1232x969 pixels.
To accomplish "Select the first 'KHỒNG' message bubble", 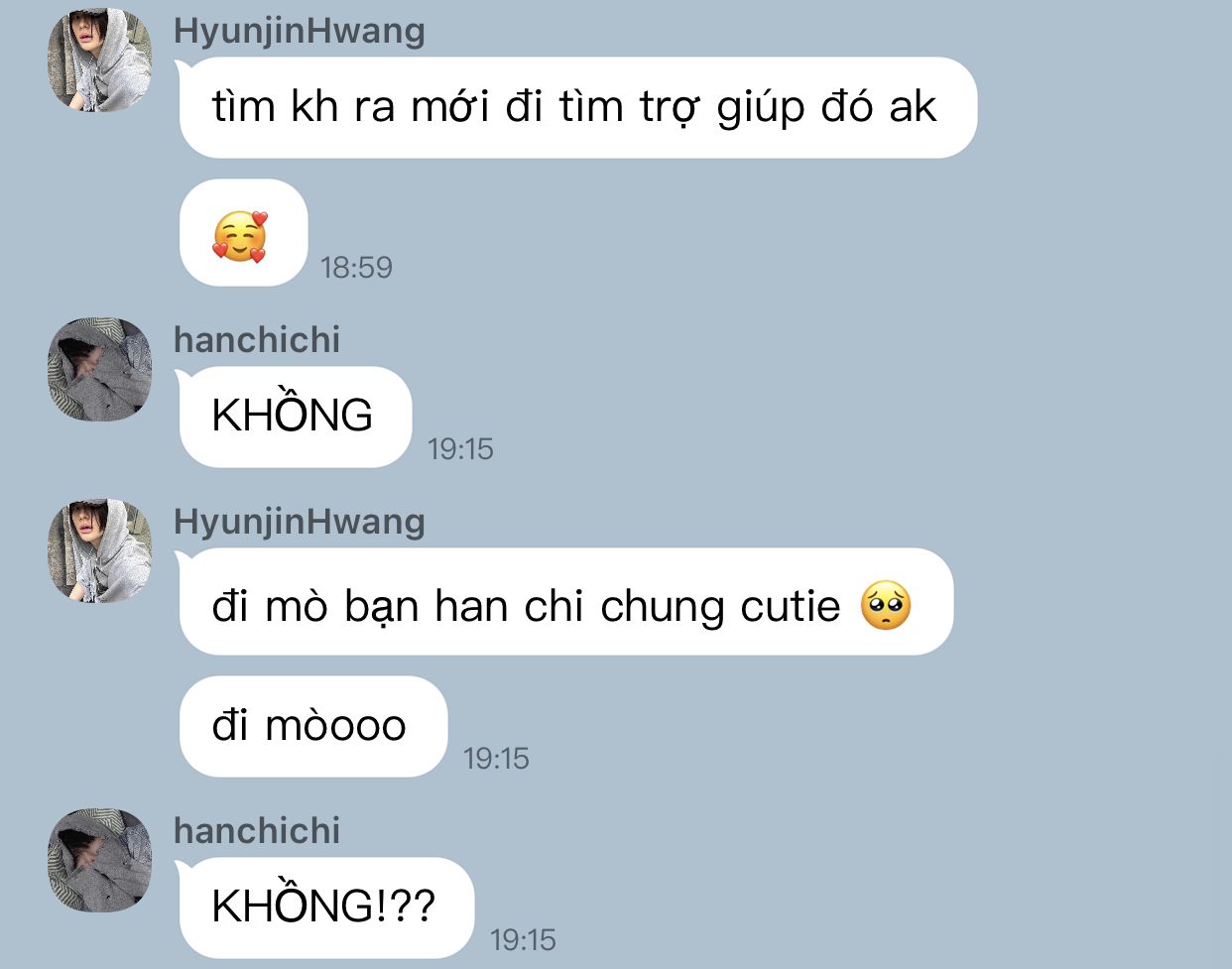I will click(x=295, y=417).
